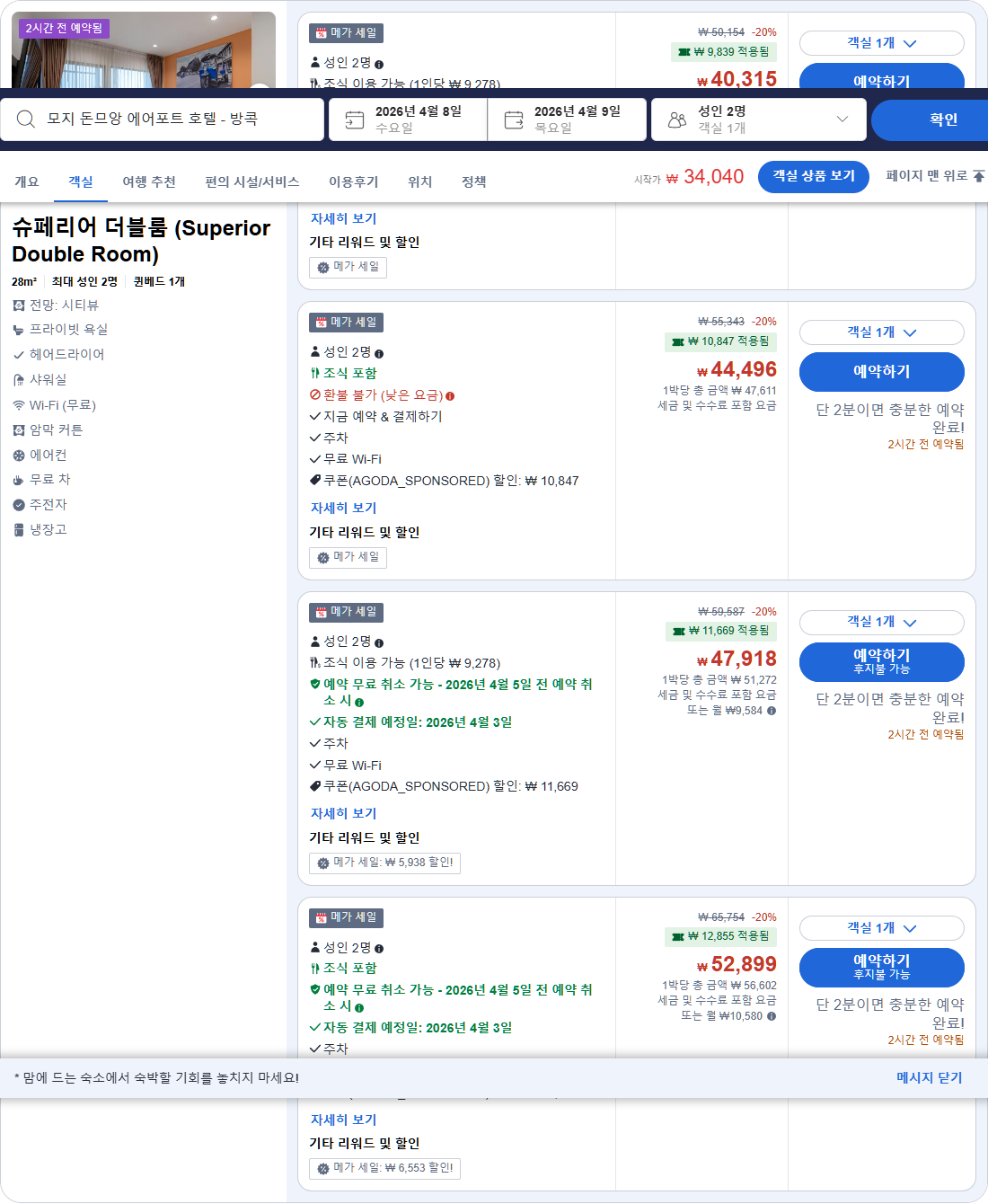Viewport: 988px width, 1204px height.
Task: Click the 주전자 kettle icon
Action: (x=19, y=505)
